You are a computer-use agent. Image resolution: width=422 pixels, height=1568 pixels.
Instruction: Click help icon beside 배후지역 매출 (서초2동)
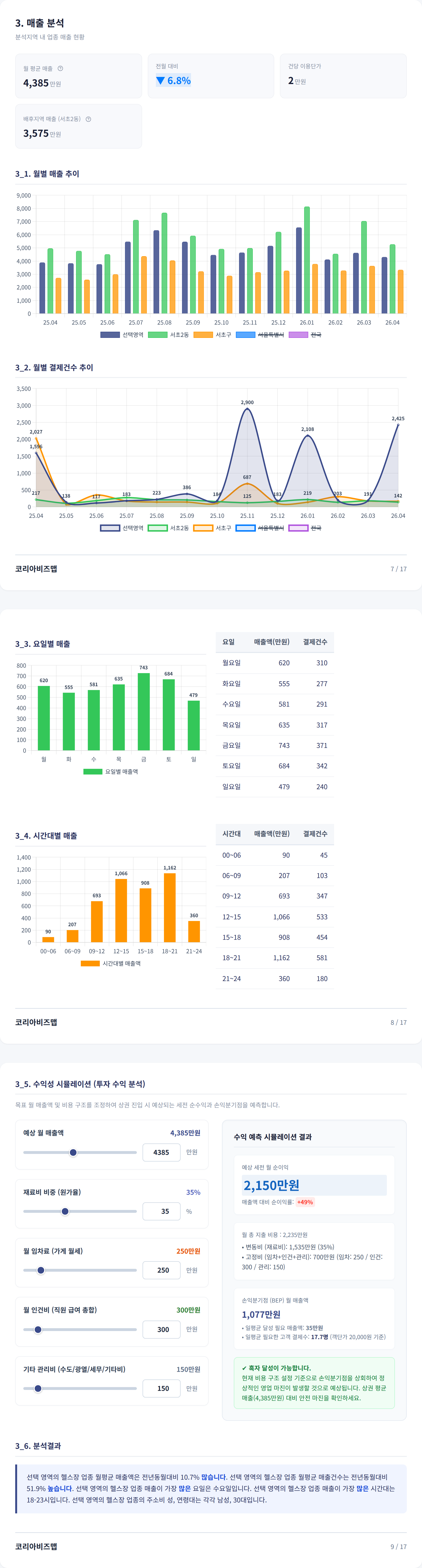[x=88, y=119]
